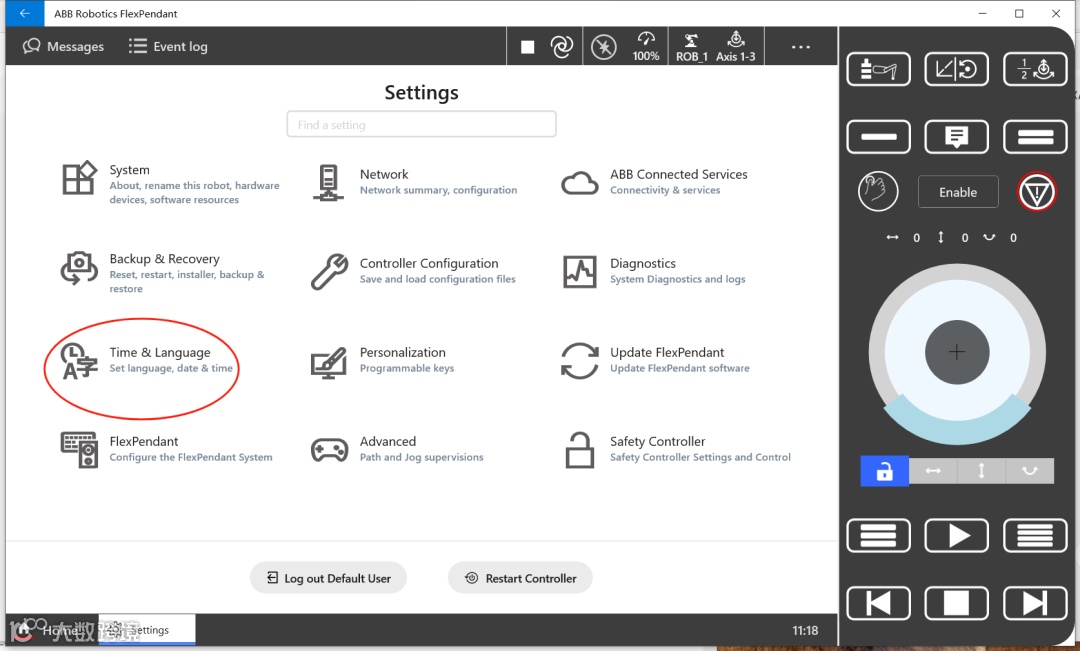Select the ROB_1 mechanical unit indicator
Image resolution: width=1080 pixels, height=651 pixels.
[692, 47]
